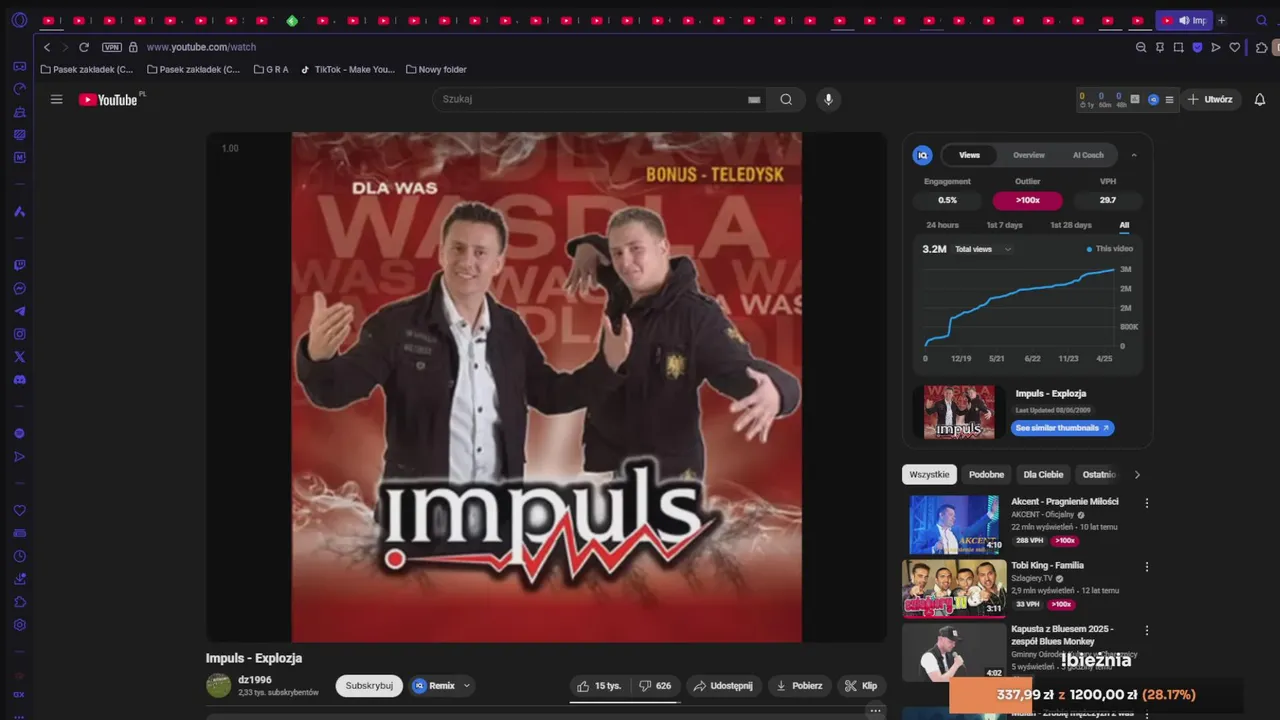Click the Klip clip button
This screenshot has height=720, width=1280.
pyautogui.click(x=861, y=686)
